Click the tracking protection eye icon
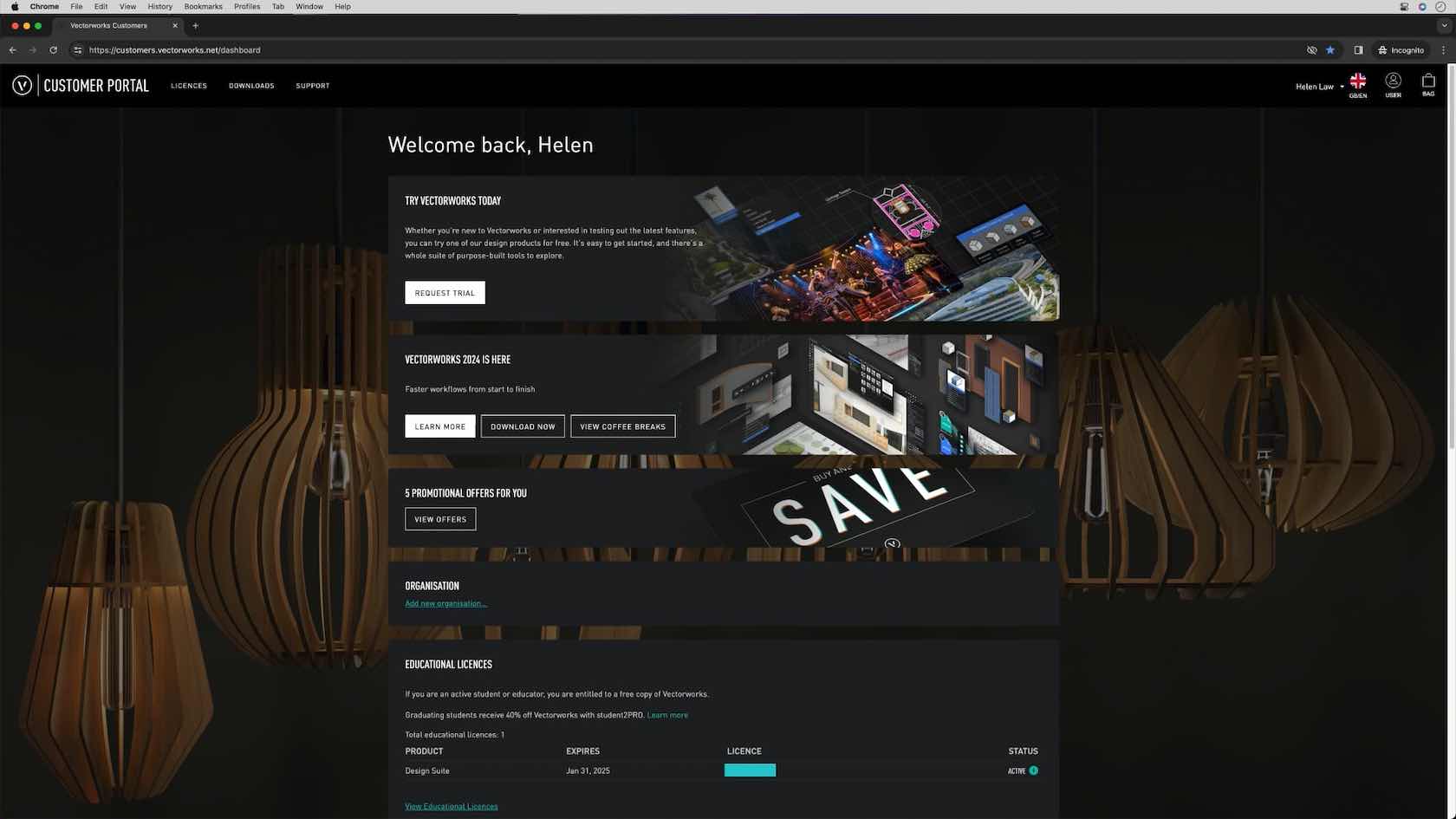This screenshot has height=819, width=1456. tap(1311, 50)
